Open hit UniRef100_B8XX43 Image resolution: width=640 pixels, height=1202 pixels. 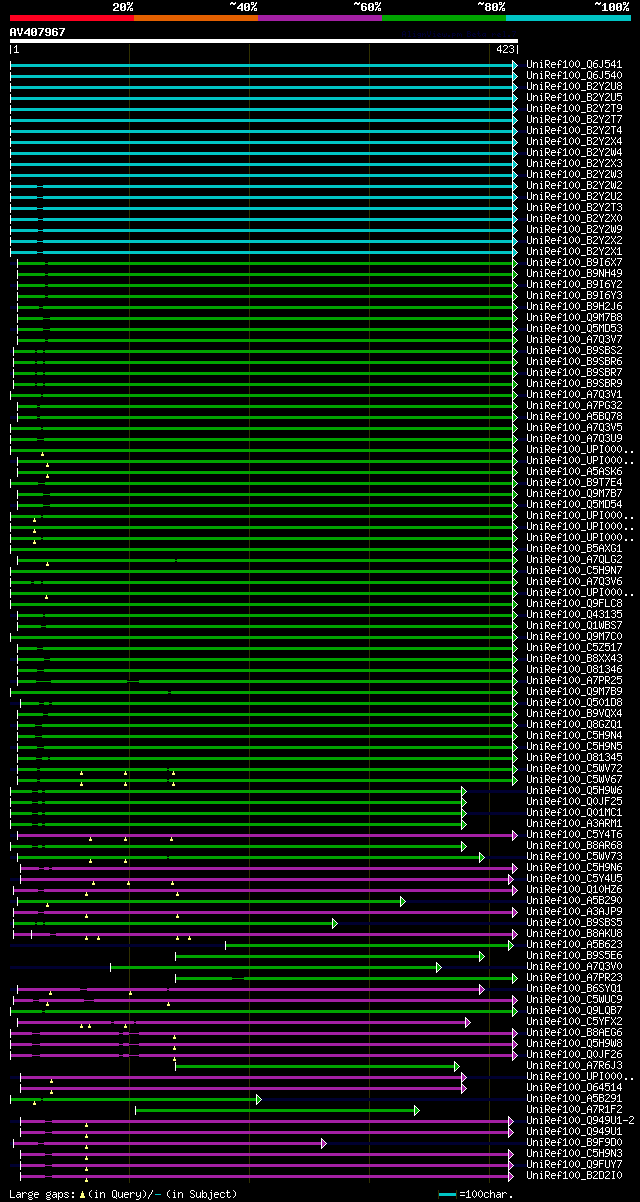pos(575,658)
